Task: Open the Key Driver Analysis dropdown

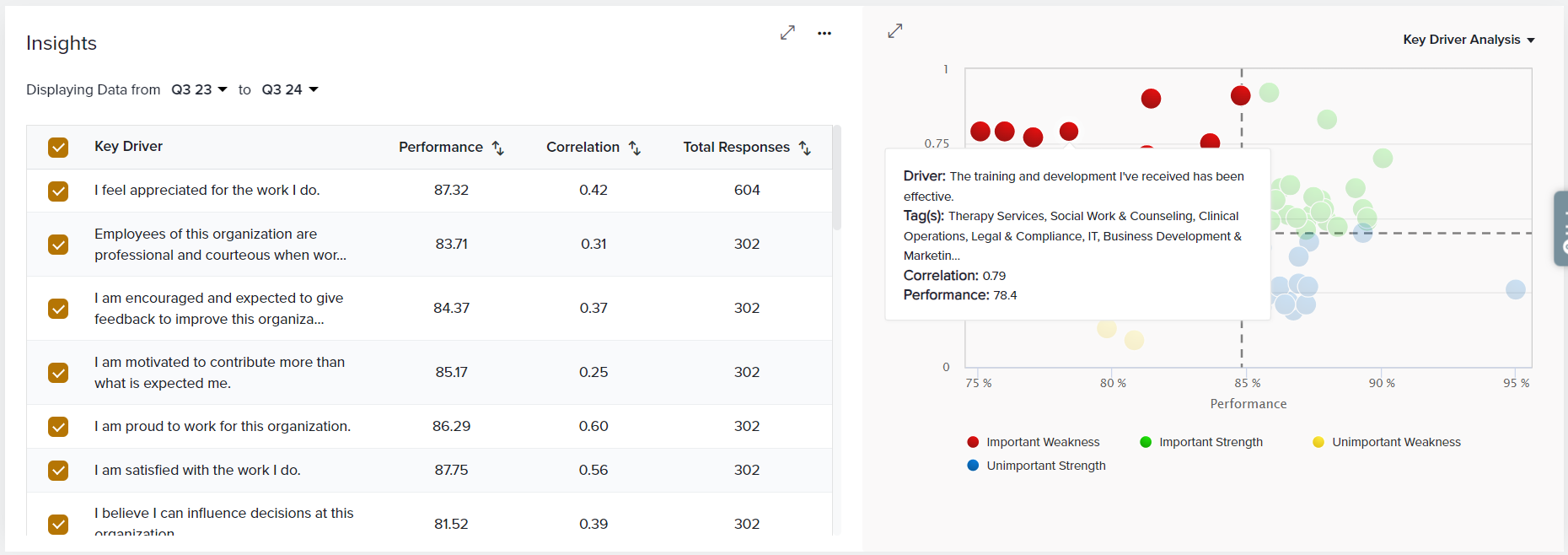Action: 1469,40
